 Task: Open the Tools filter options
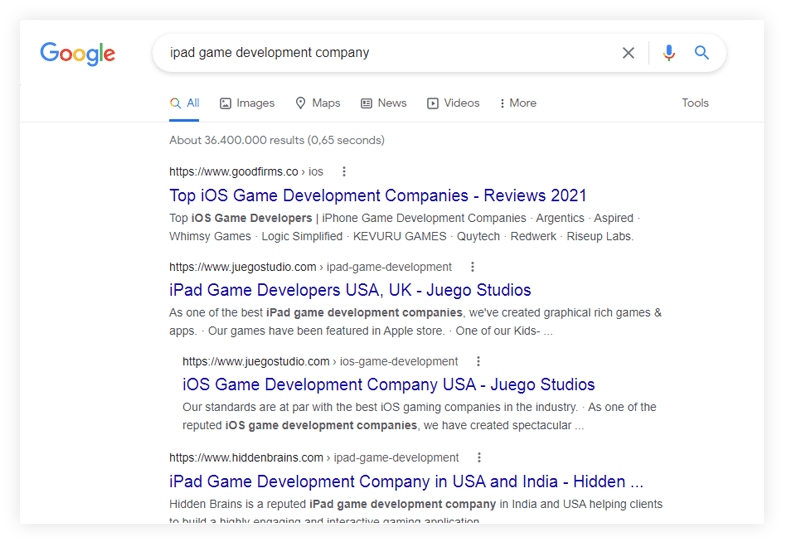tap(695, 103)
